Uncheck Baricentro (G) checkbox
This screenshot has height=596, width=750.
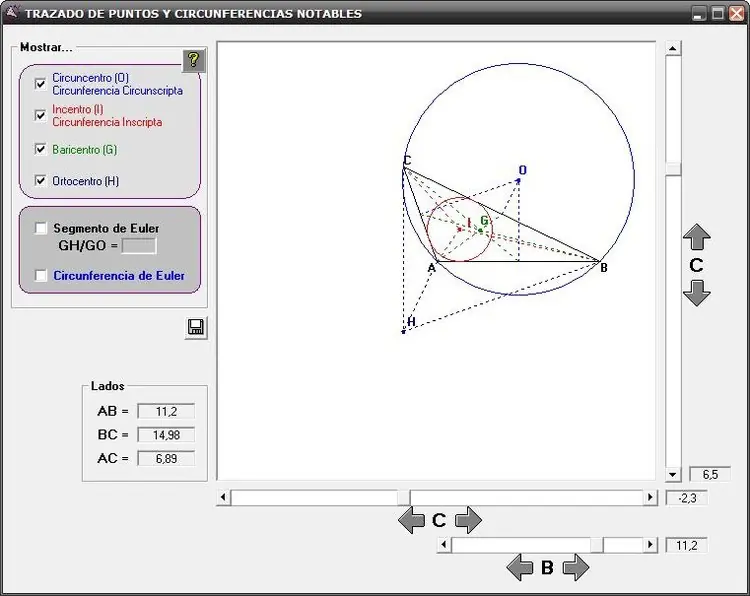click(41, 149)
